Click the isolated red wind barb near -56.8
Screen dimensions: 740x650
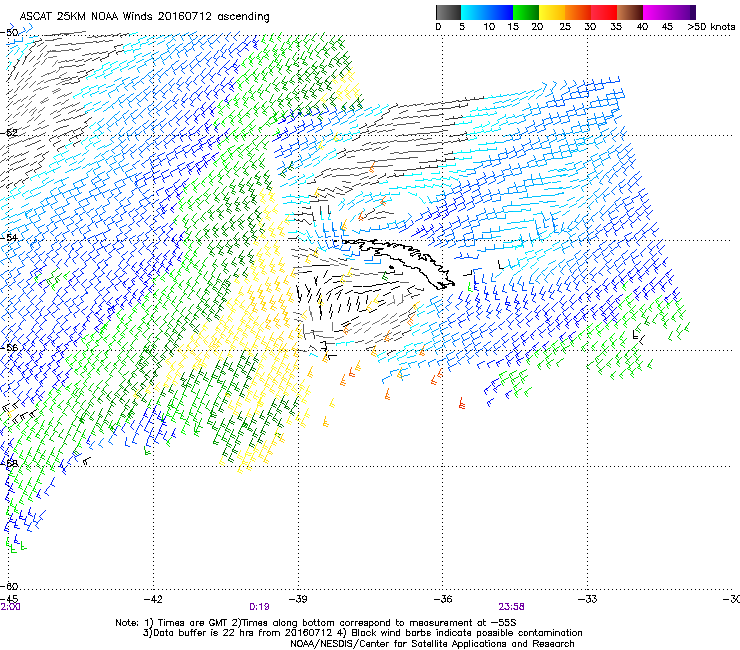click(x=462, y=403)
